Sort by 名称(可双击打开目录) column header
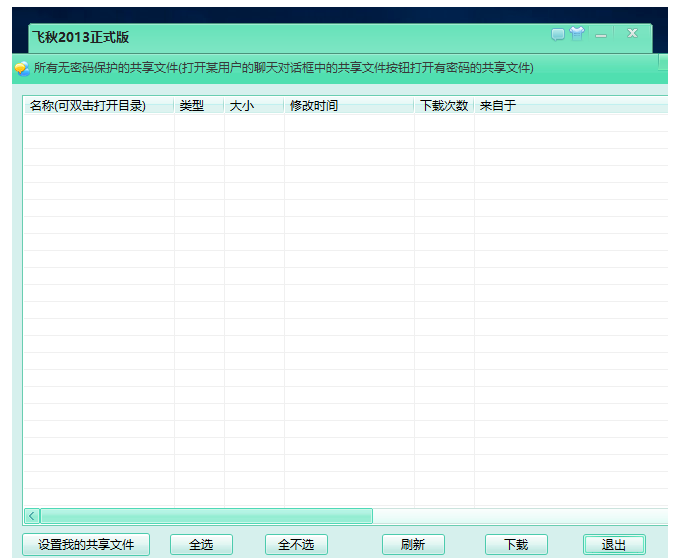Image resolution: width=673 pixels, height=558 pixels. point(99,106)
